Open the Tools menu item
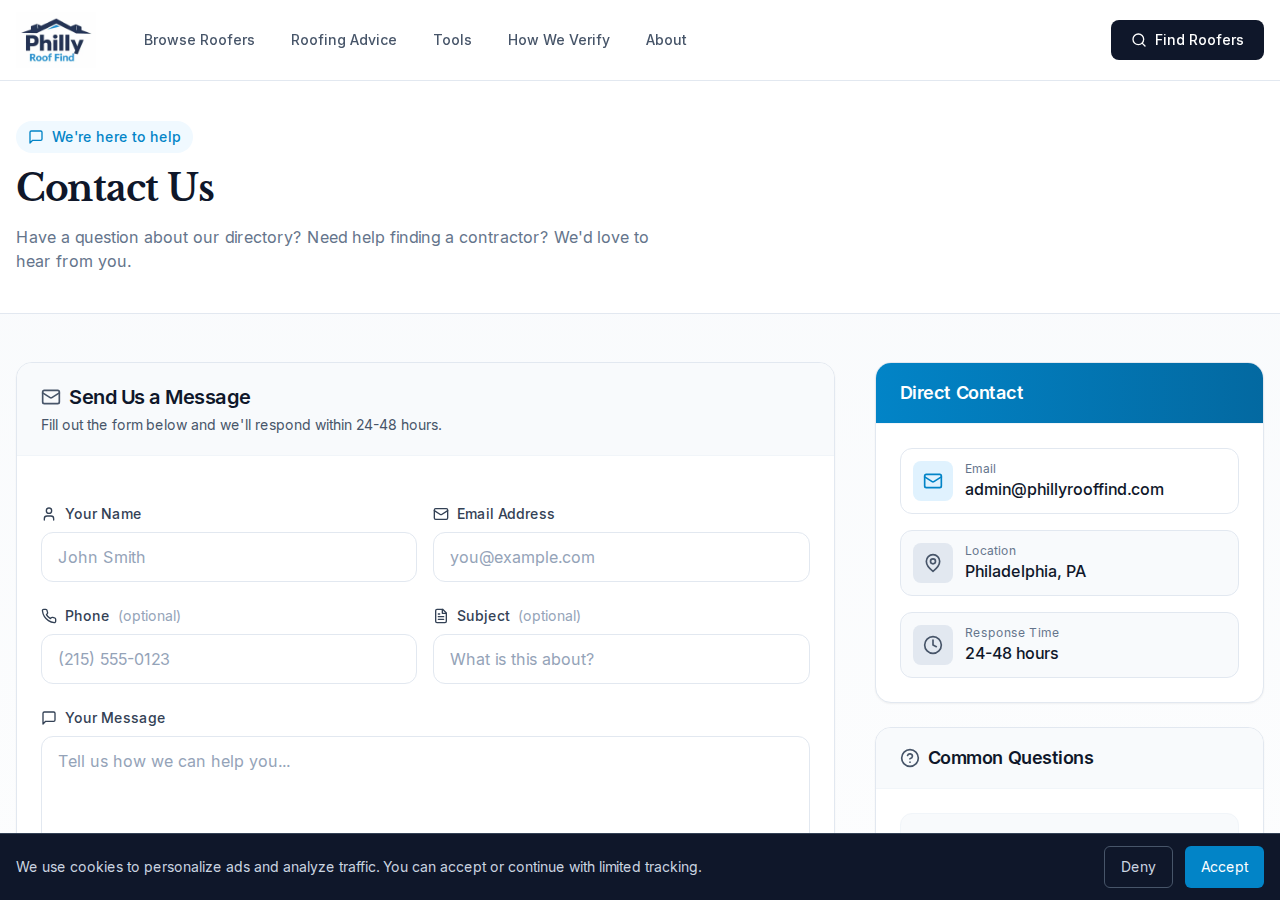1280x900 pixels. click(452, 40)
